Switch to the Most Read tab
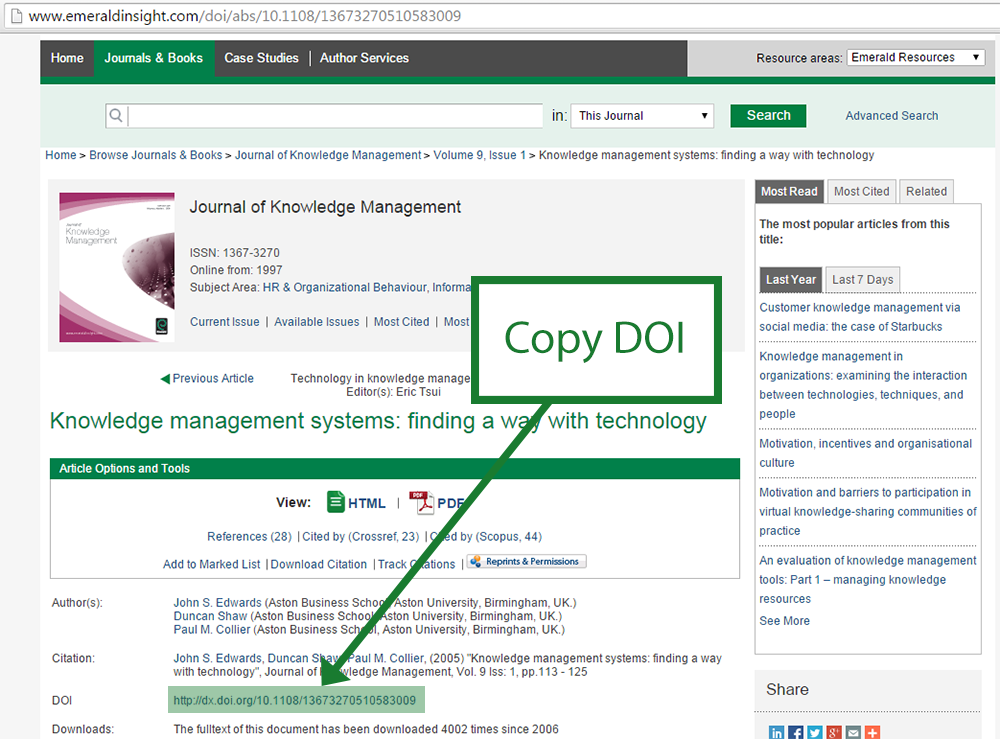This screenshot has width=1000, height=739. click(x=789, y=191)
